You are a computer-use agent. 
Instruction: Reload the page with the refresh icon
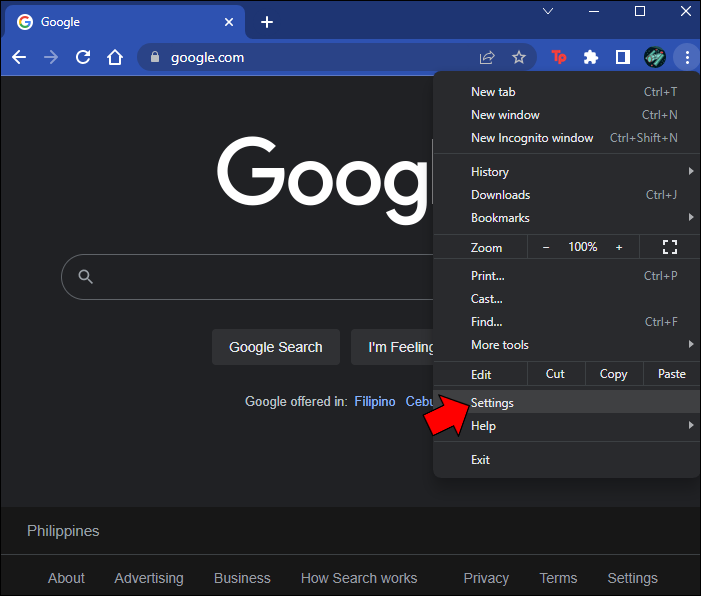(x=83, y=57)
